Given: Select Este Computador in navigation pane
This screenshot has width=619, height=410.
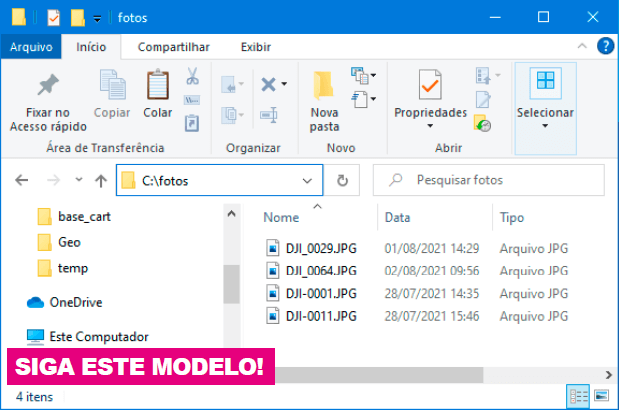Looking at the screenshot, I should click(x=88, y=337).
